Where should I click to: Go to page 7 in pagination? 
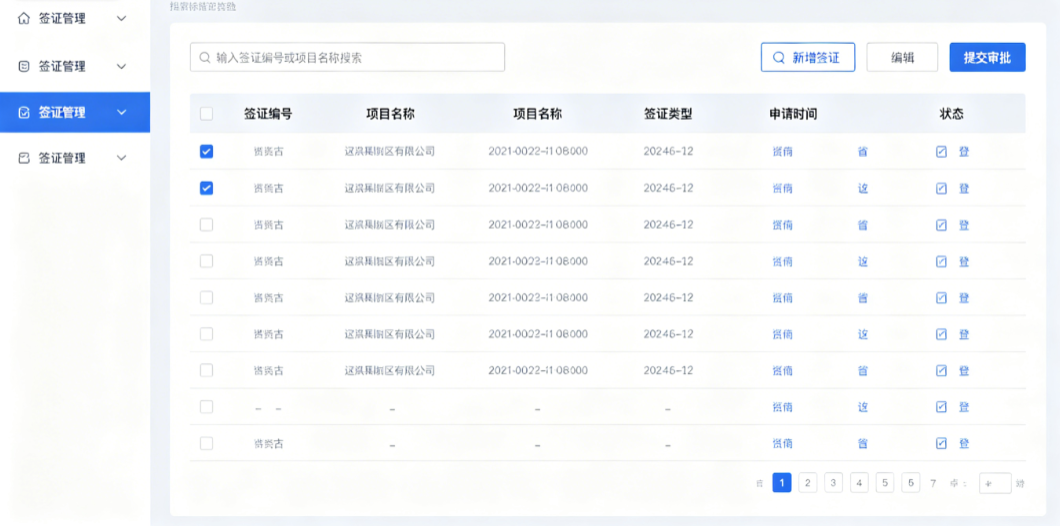[x=934, y=483]
